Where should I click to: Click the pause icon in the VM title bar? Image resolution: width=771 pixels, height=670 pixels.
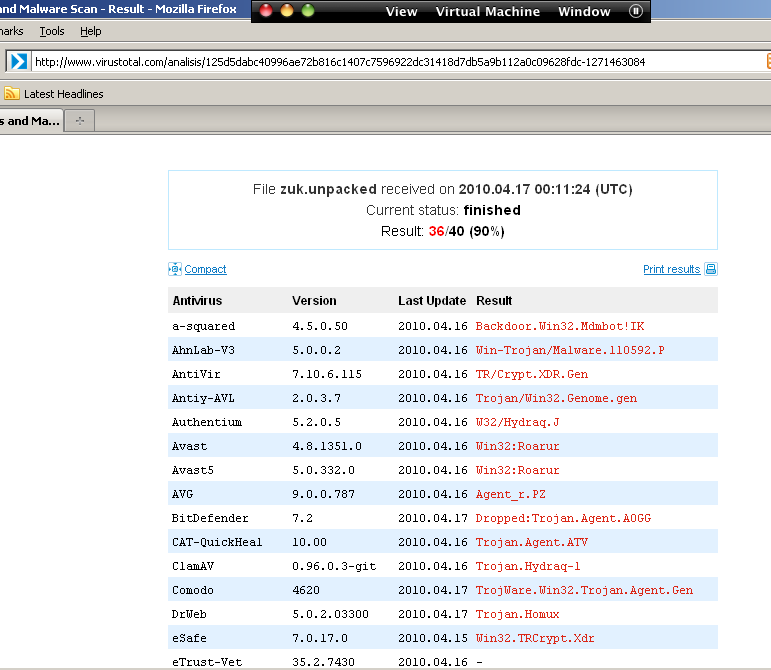click(635, 11)
